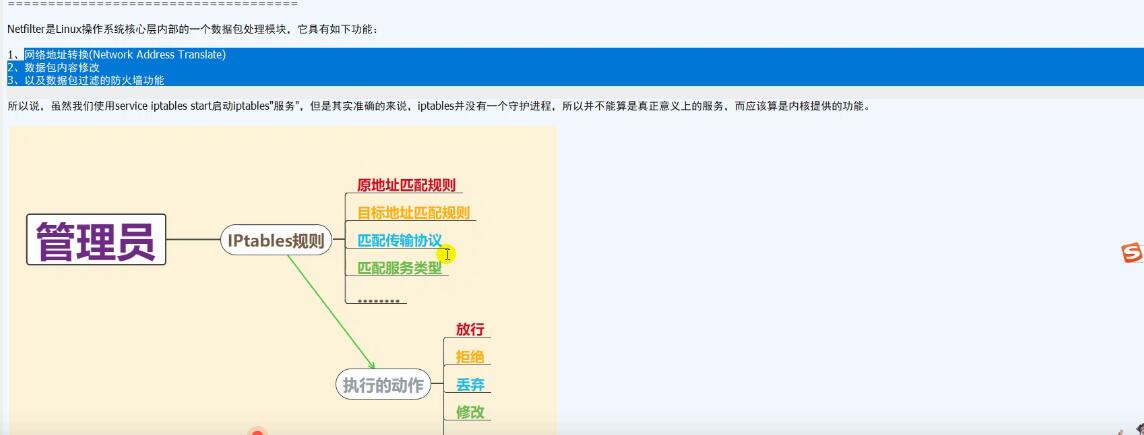The image size is (1144, 435).
Task: Click the dotted "........" branch under IPtables规则
Action: coord(379,299)
